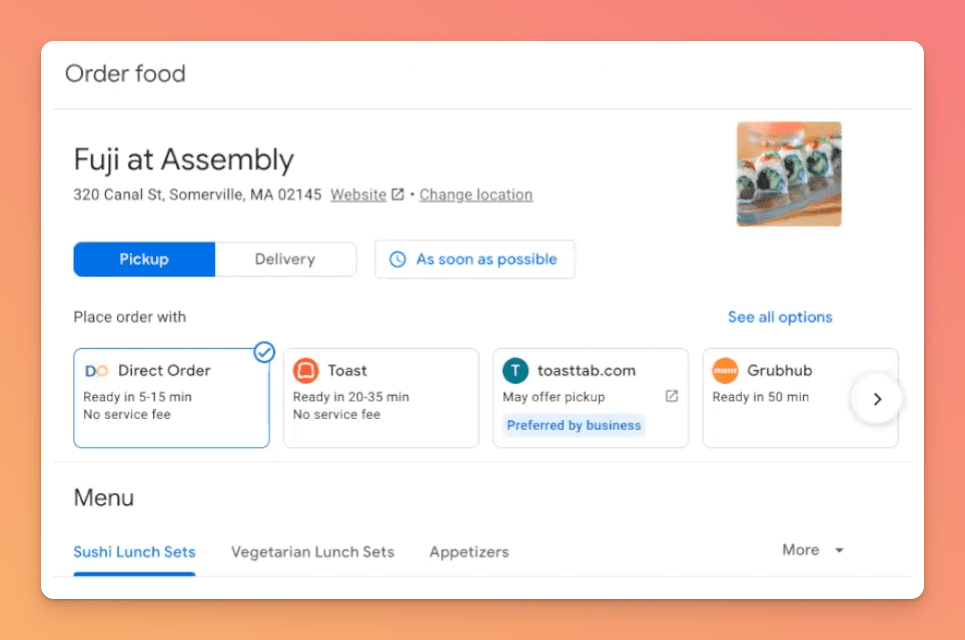This screenshot has height=640, width=965.
Task: Click the external link icon on toasttab.com card
Action: [x=671, y=396]
